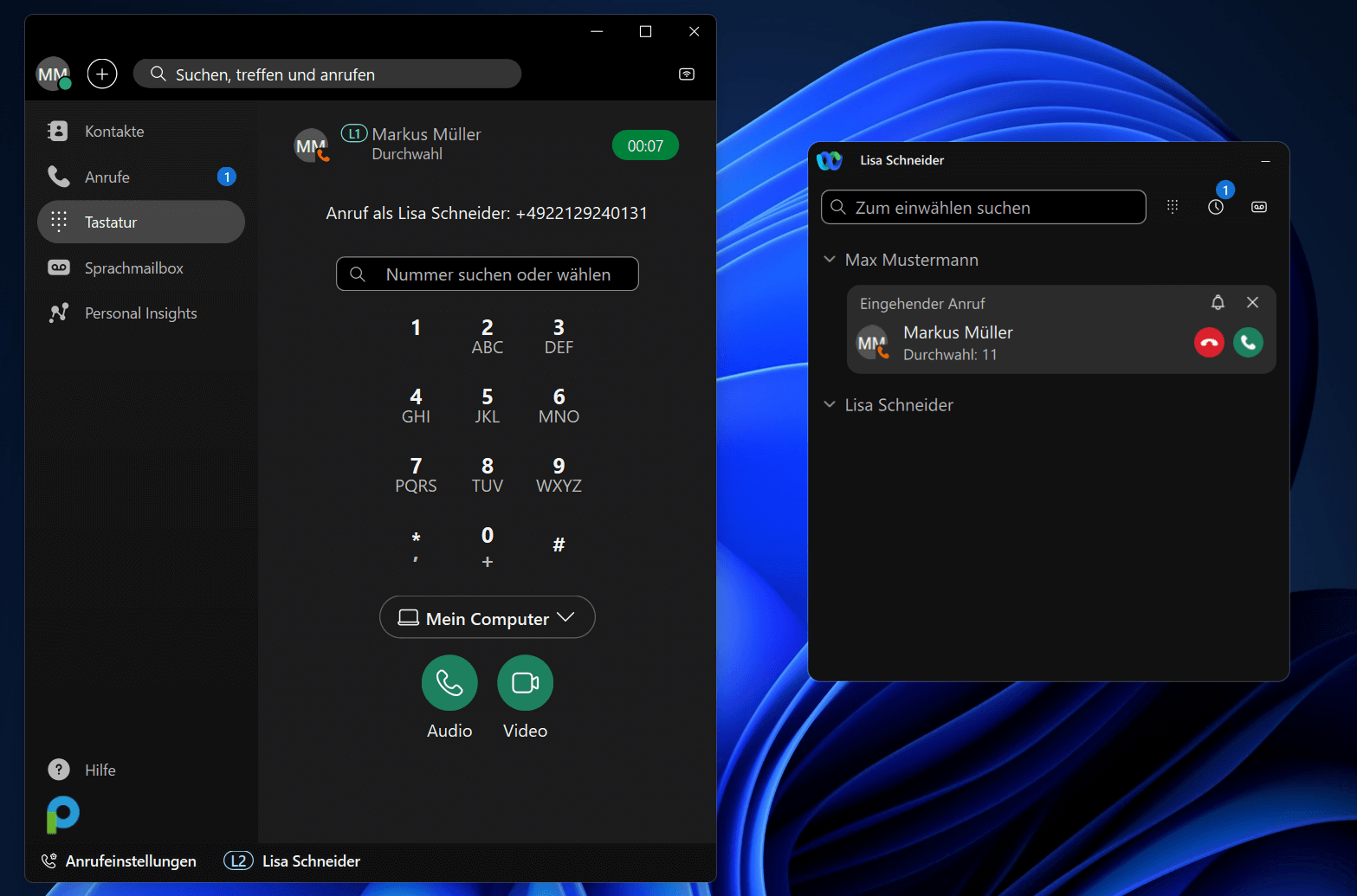1357x896 pixels.
Task: Open call history clock icon
Action: [x=1216, y=207]
